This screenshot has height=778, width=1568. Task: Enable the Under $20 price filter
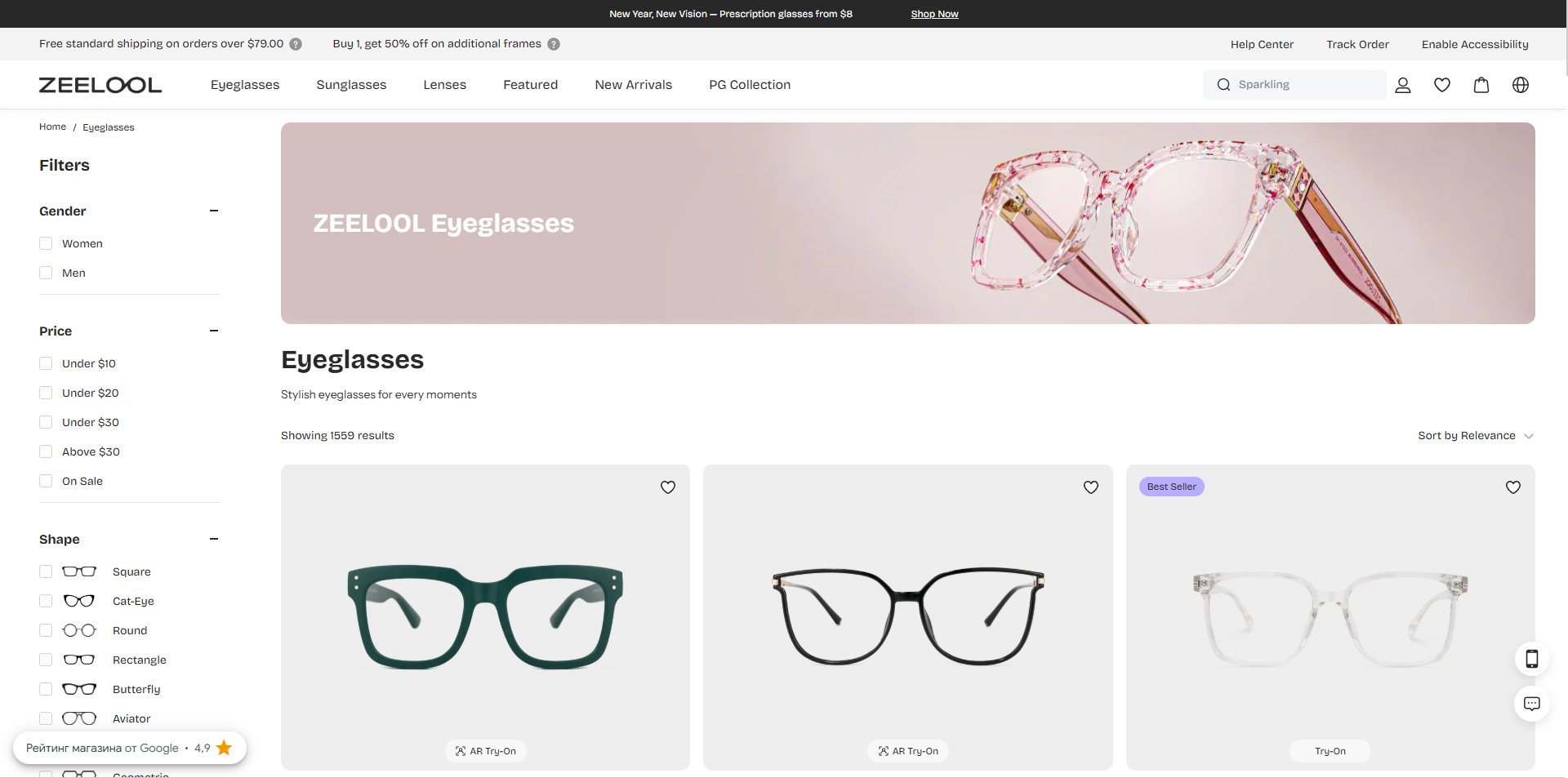point(46,393)
